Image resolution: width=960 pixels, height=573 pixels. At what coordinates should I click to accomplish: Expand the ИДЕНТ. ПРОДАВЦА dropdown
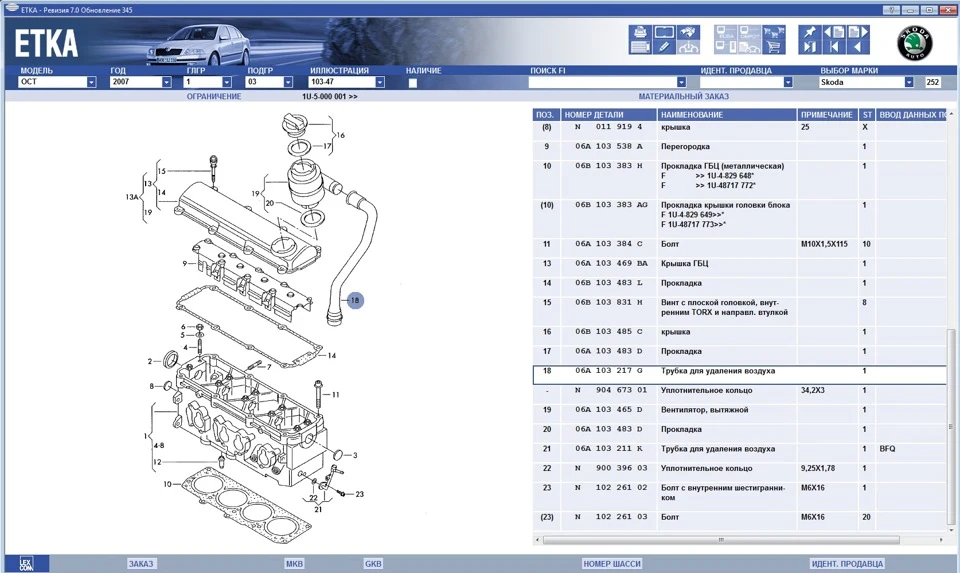pos(787,82)
